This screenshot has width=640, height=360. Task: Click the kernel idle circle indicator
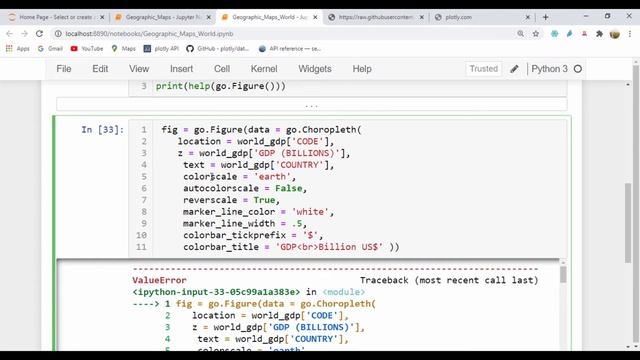[578, 69]
